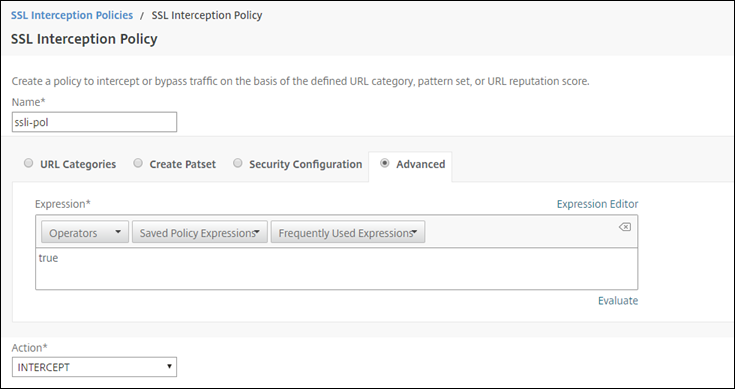
Task: Select the Create Patset radio button
Action: [138, 163]
